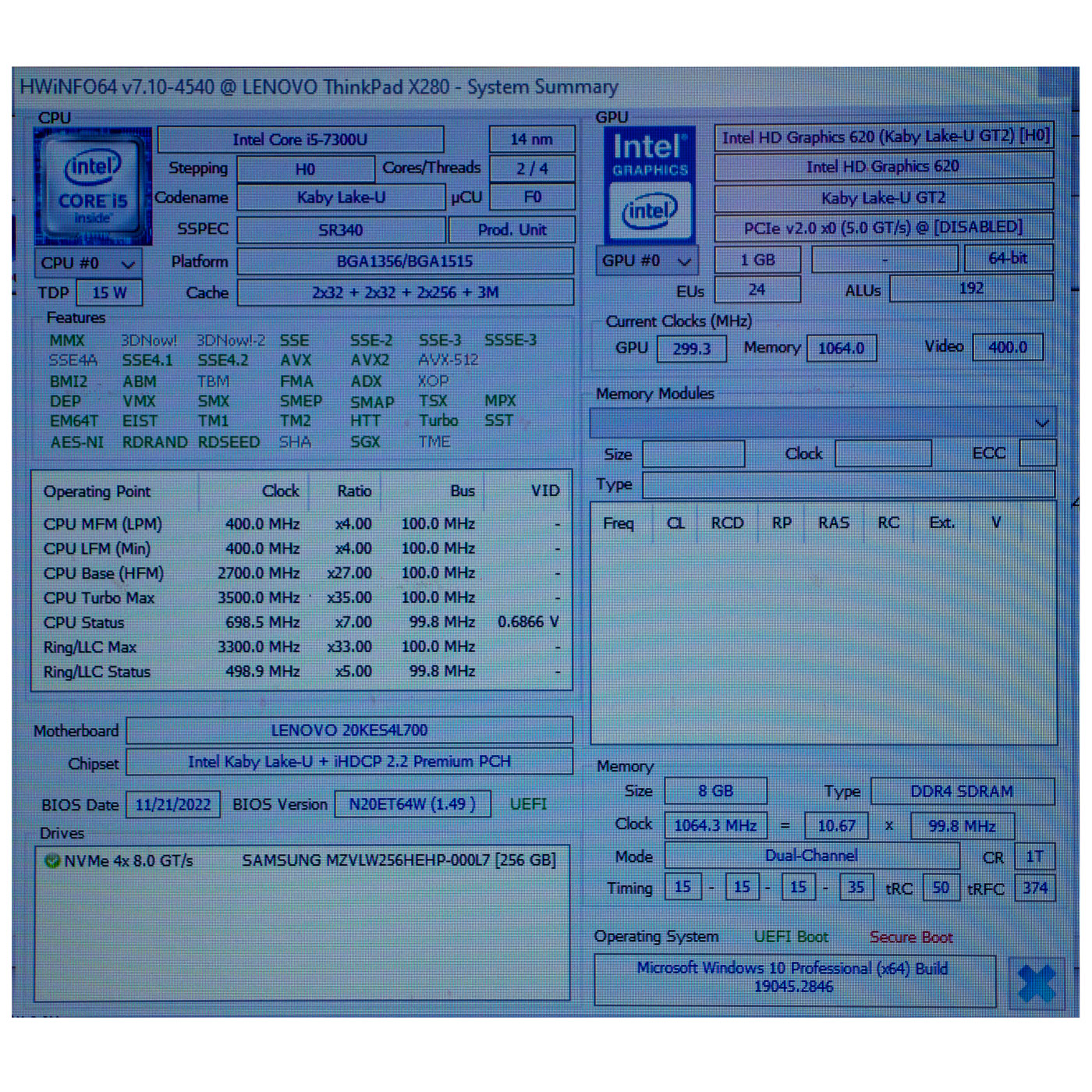Click the UEFI label beside BIOS Version
This screenshot has width=1092, height=1092.
[x=528, y=804]
